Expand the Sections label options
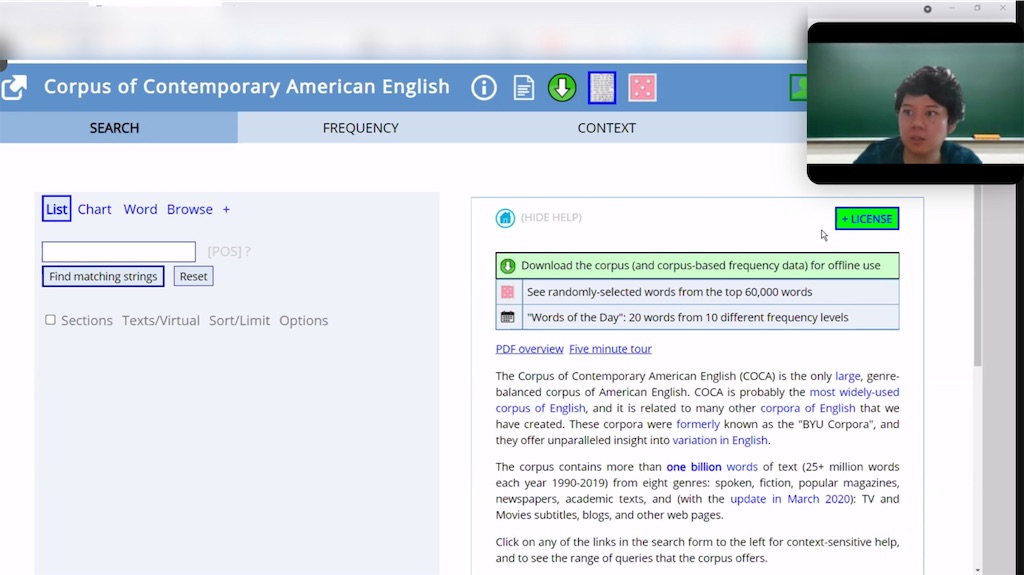Viewport: 1024px width, 575px height. pos(87,320)
